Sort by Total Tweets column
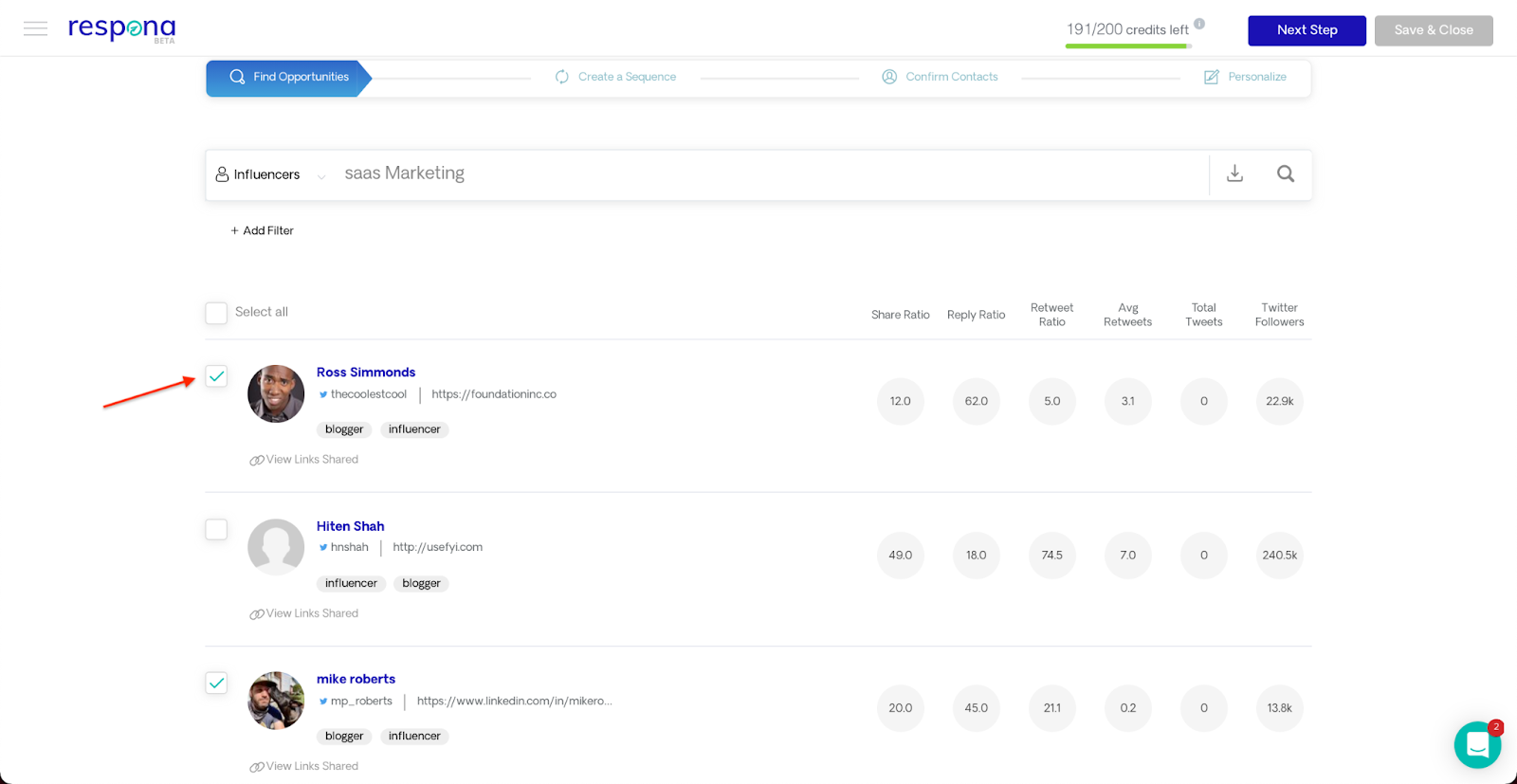The image size is (1517, 784). 1204,315
